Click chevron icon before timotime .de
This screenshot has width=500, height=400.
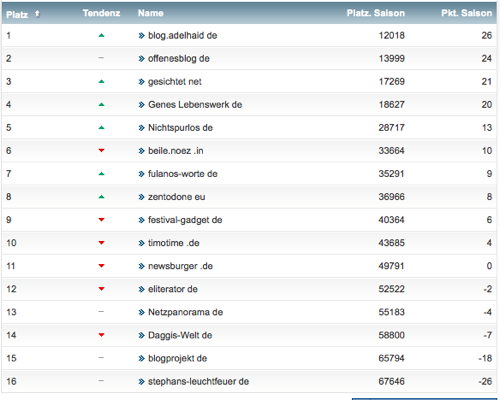(x=141, y=243)
